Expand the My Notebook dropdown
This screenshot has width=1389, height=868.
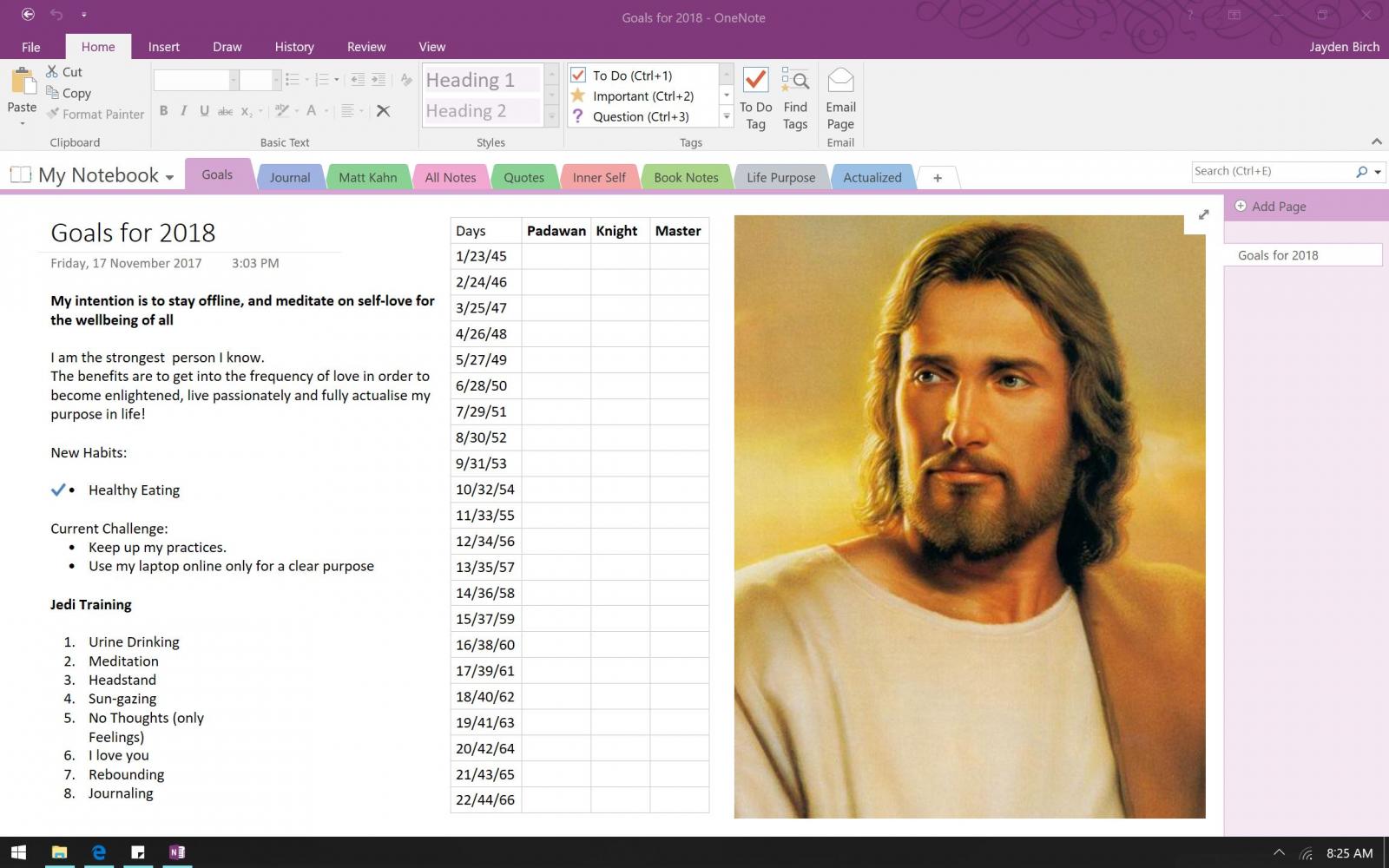click(x=169, y=177)
